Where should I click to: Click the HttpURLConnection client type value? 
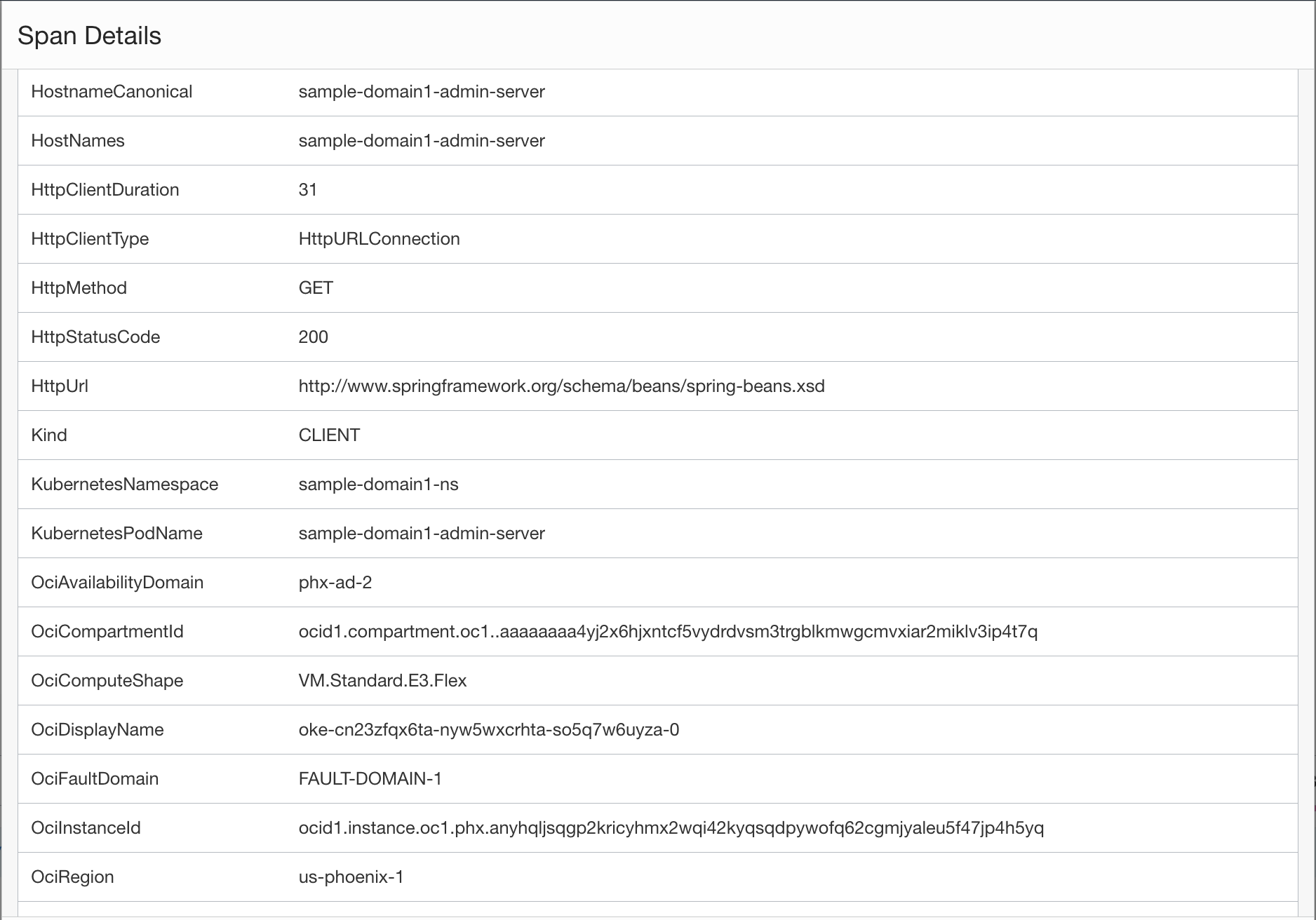379,239
